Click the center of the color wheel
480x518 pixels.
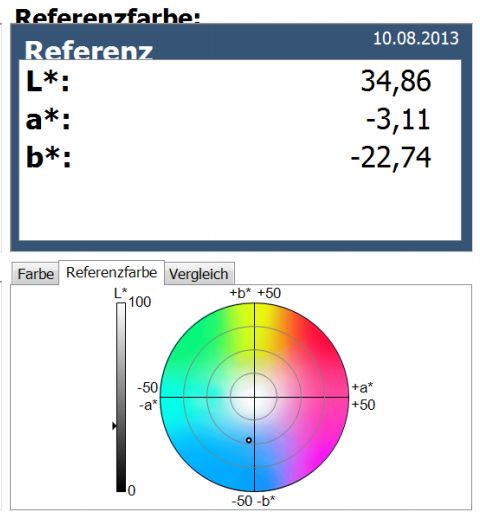coord(254,397)
